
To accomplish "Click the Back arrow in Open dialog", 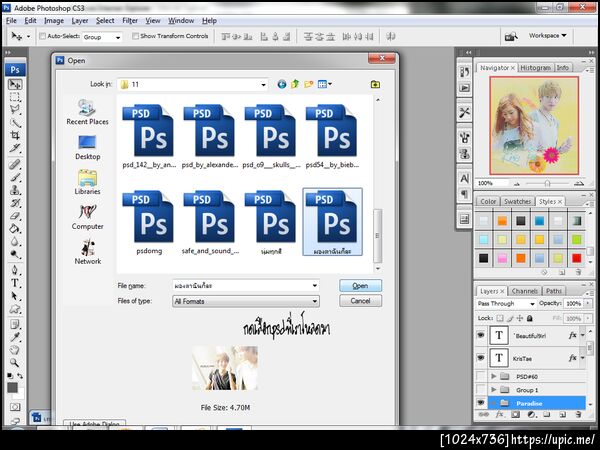I will [x=282, y=85].
